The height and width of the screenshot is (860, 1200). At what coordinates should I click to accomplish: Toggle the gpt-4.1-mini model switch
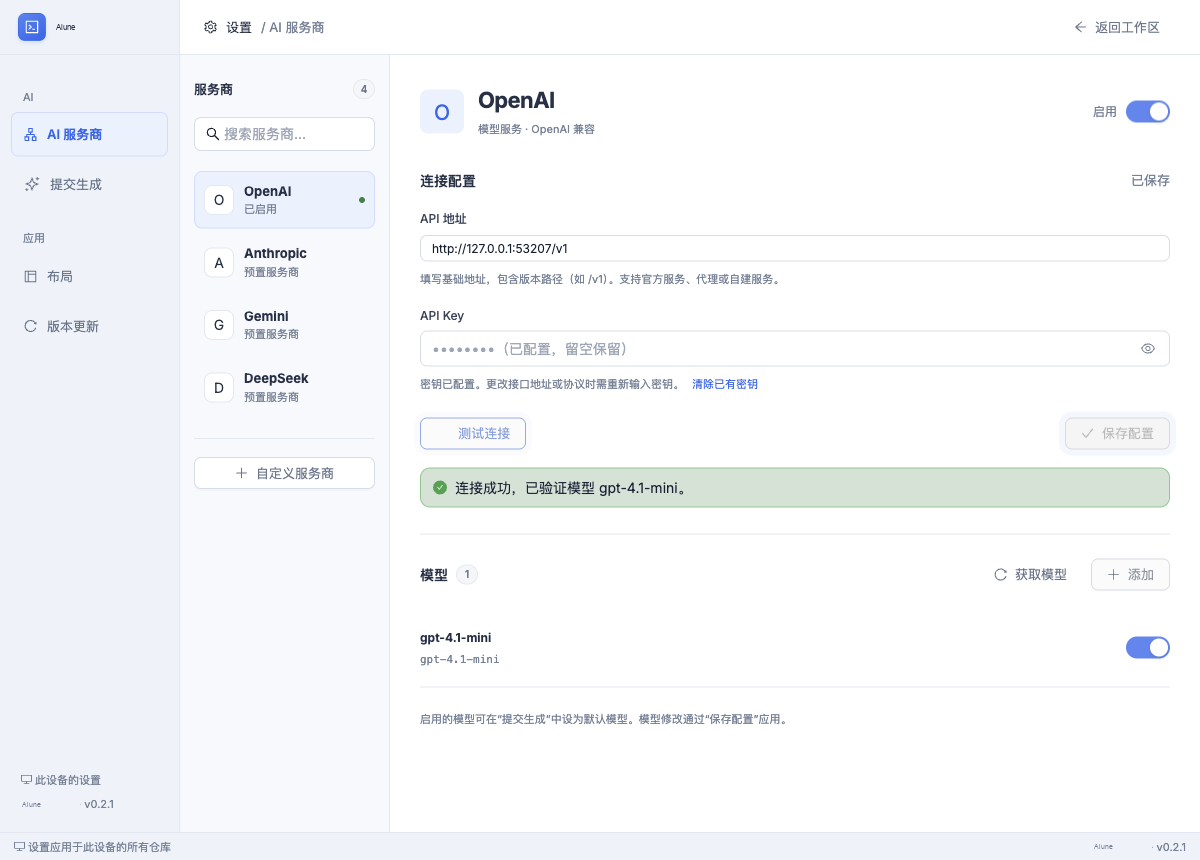pyautogui.click(x=1148, y=648)
